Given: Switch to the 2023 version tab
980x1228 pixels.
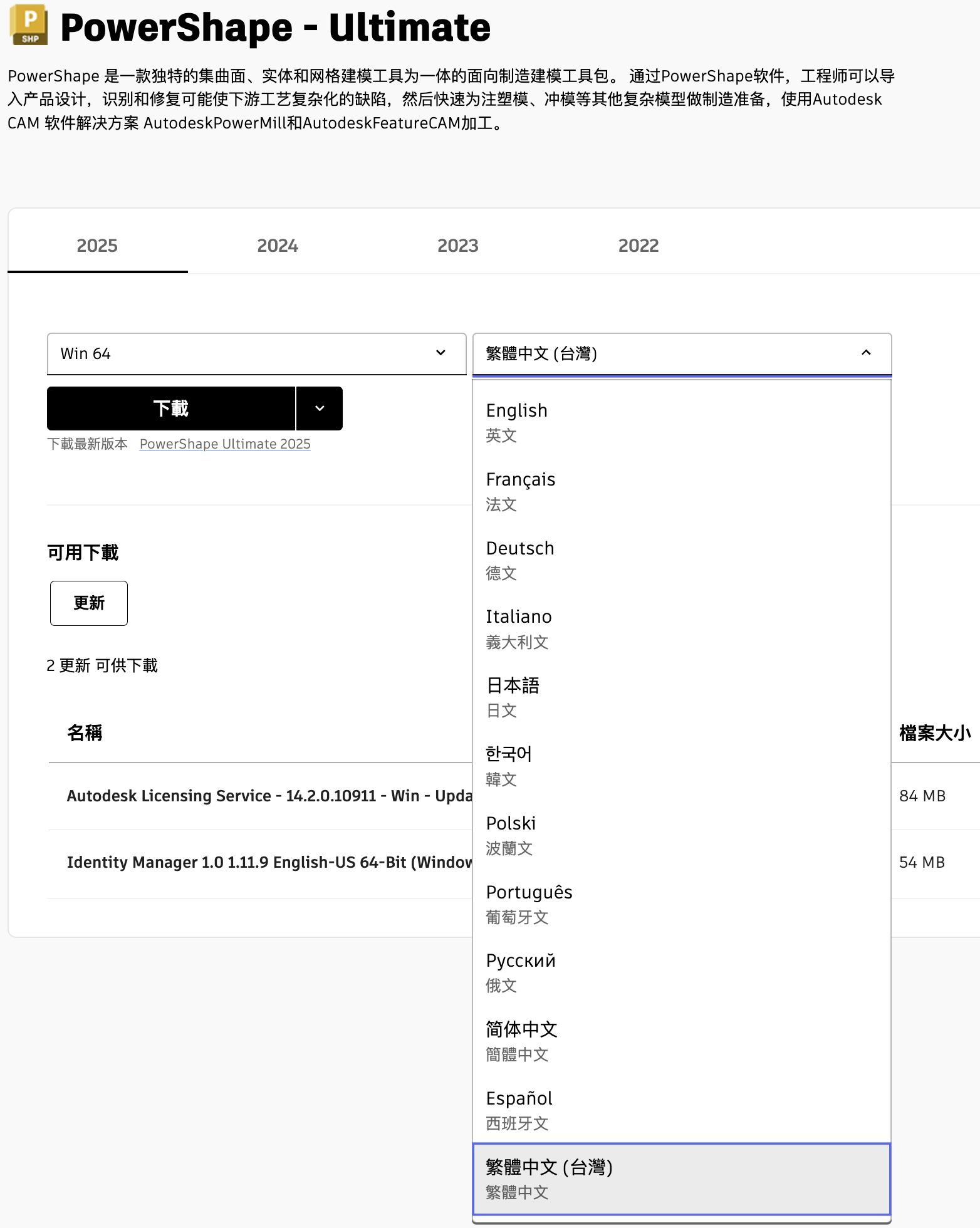Looking at the screenshot, I should 458,246.
